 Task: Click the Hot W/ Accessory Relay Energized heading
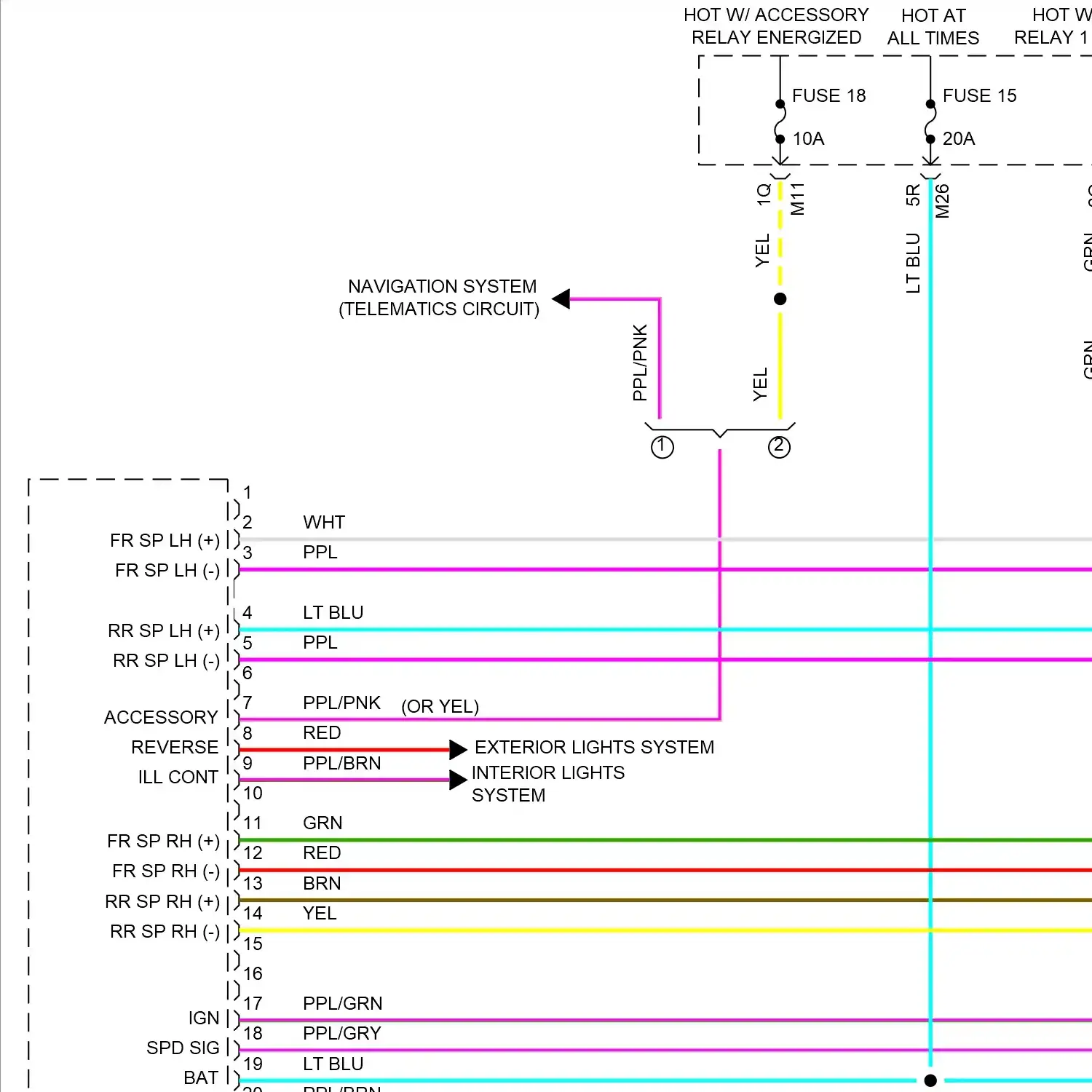[x=776, y=26]
